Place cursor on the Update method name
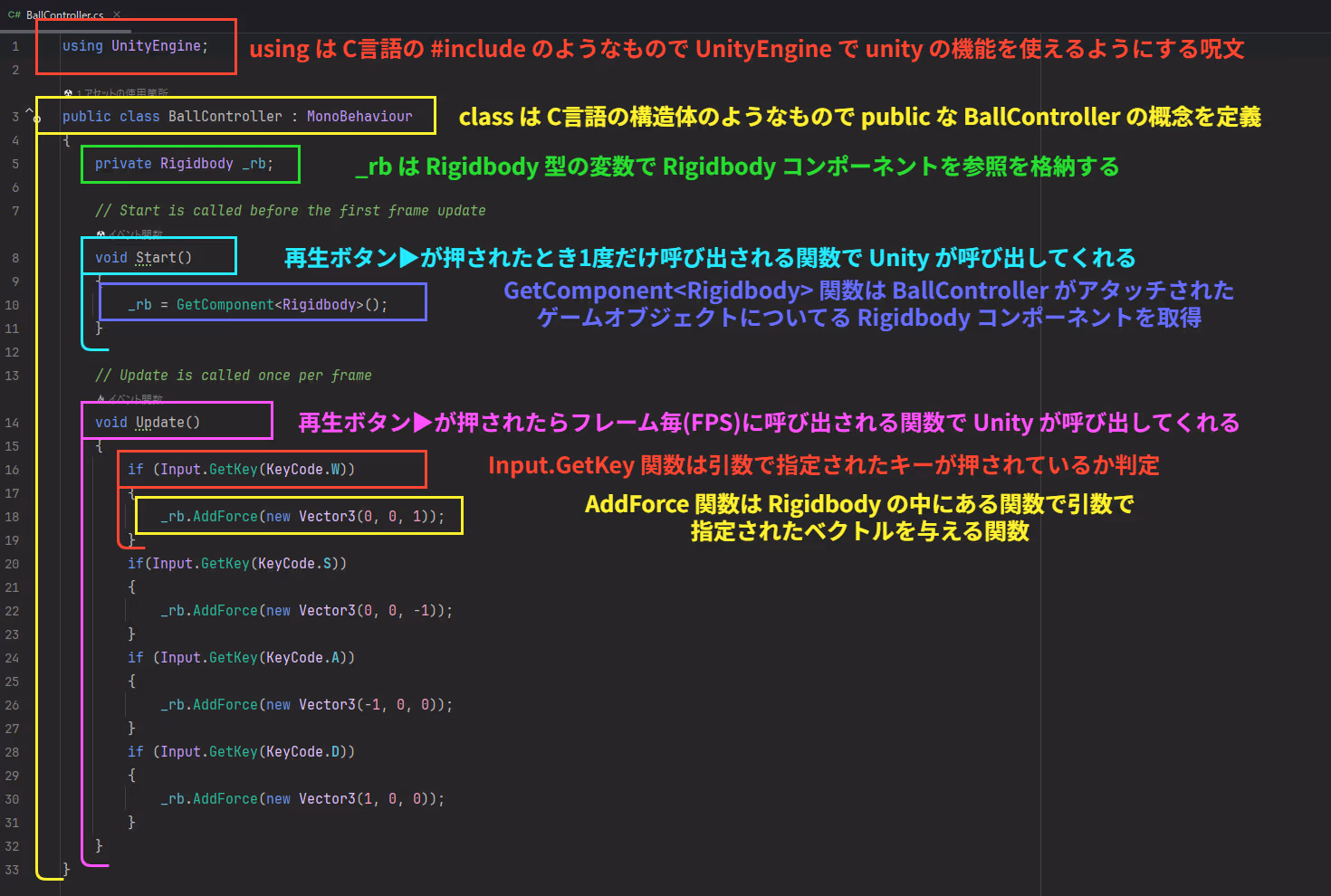The height and width of the screenshot is (896, 1331). pos(159,423)
